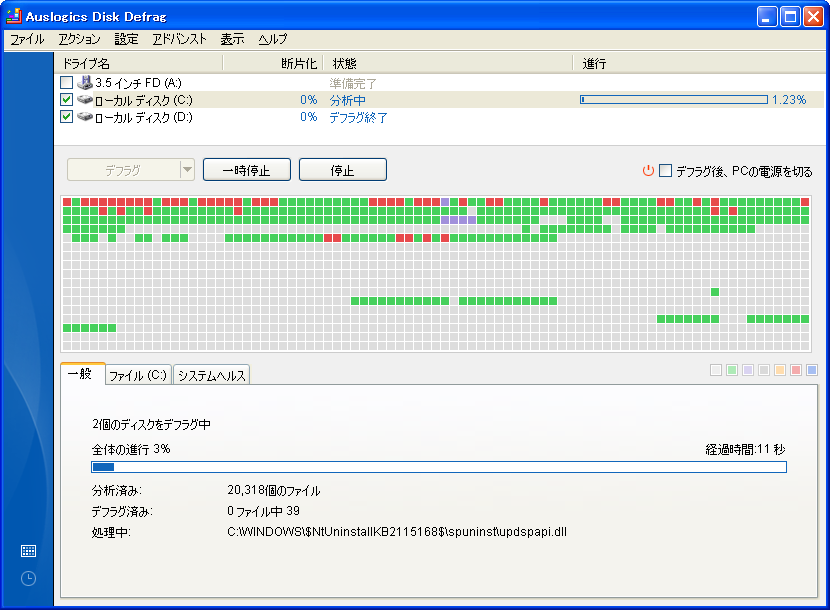Sort by the 断片化 column header
The height and width of the screenshot is (610, 830).
tap(273, 63)
